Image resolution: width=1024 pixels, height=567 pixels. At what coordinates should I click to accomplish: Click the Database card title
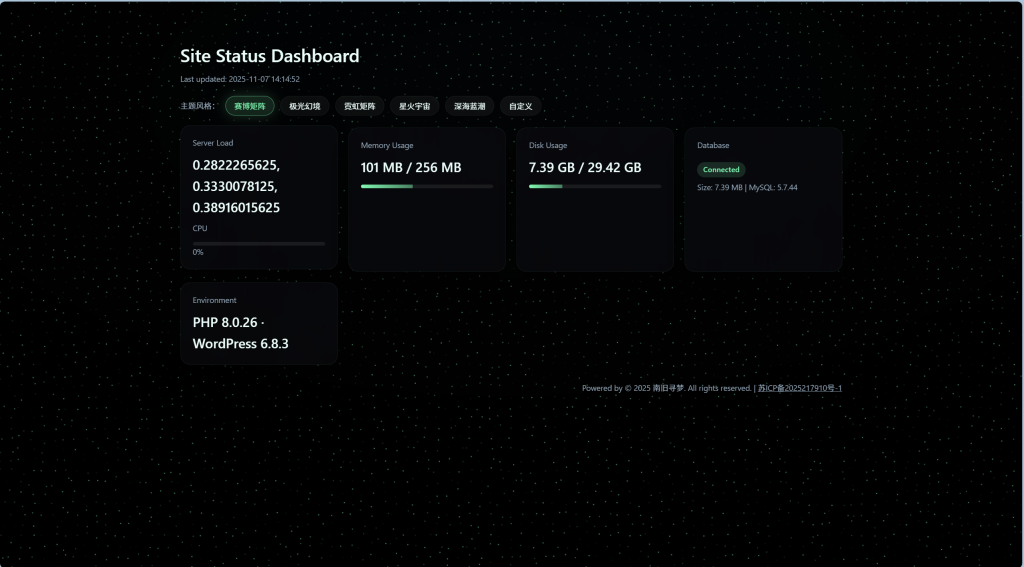pyautogui.click(x=713, y=145)
